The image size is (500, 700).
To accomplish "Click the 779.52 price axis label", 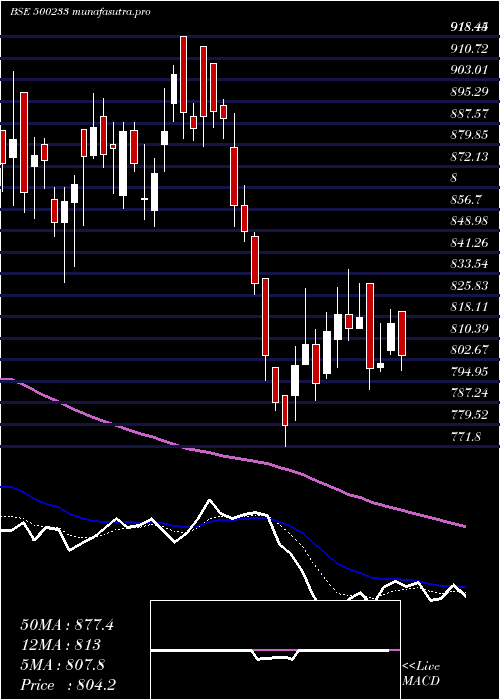I will coord(470,415).
